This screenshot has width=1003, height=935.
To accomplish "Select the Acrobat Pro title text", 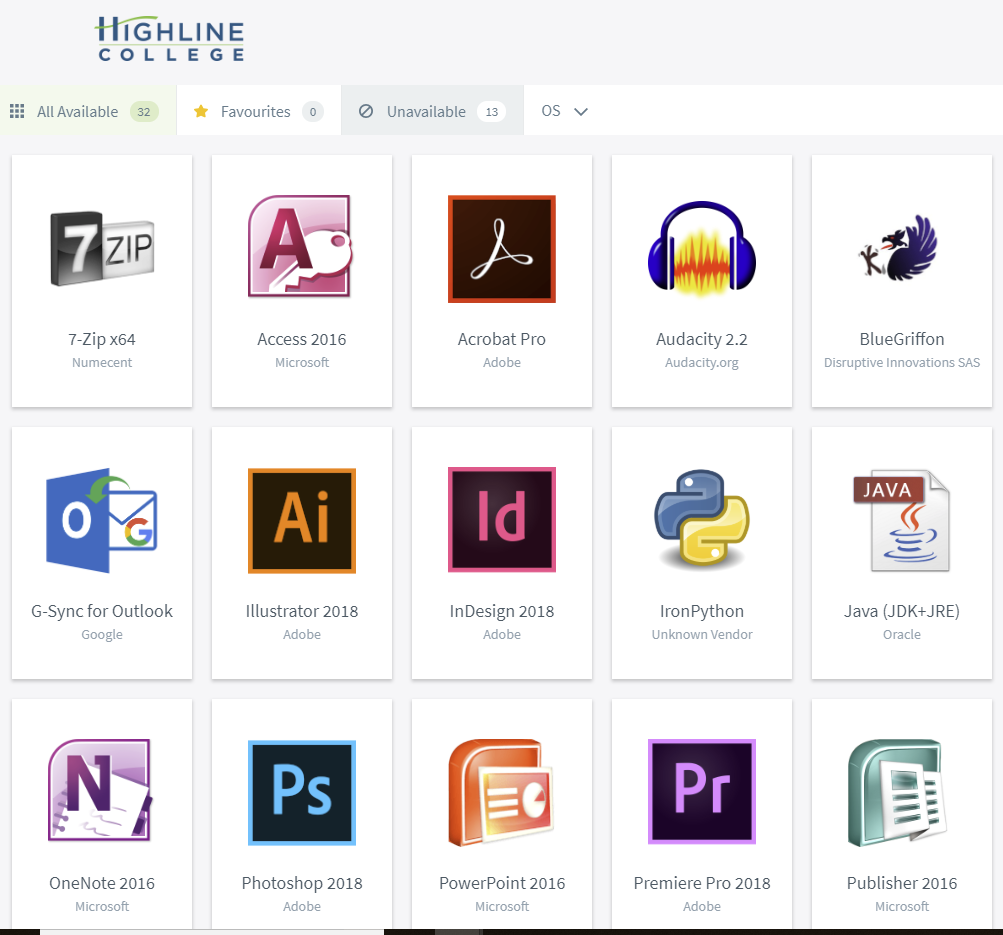I will (x=502, y=339).
